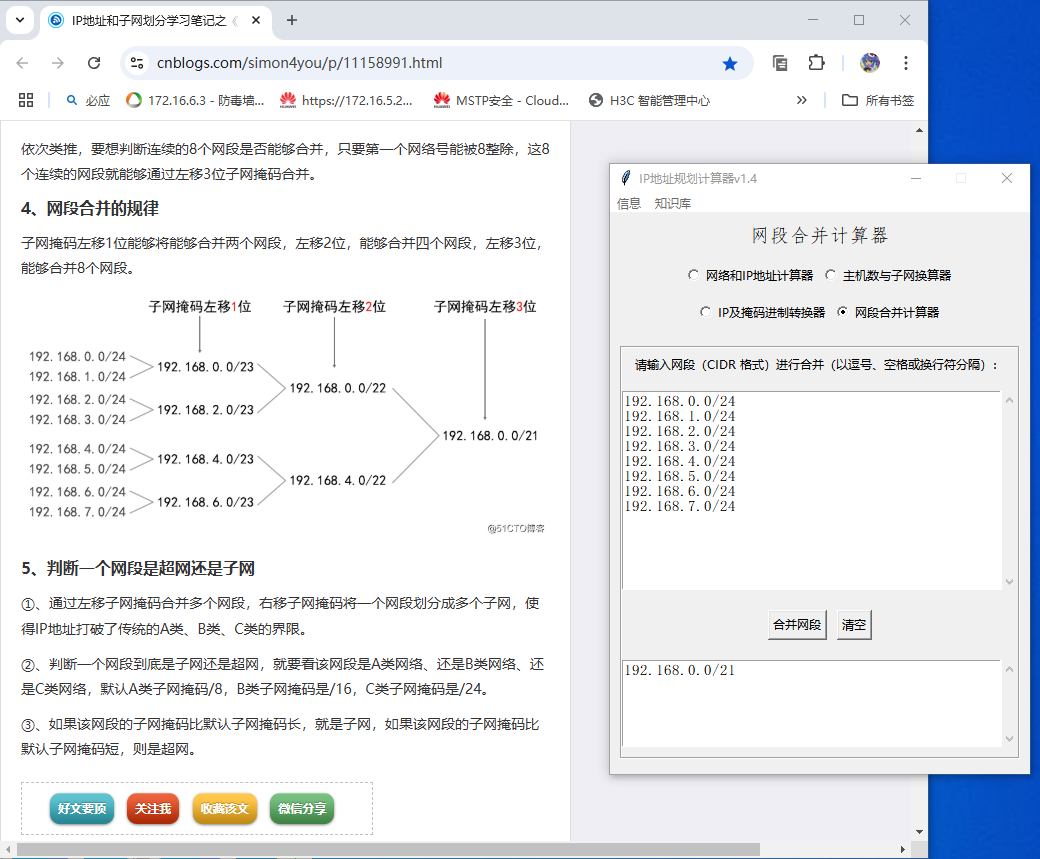Open the 知识库 menu in calculator

tap(673, 204)
